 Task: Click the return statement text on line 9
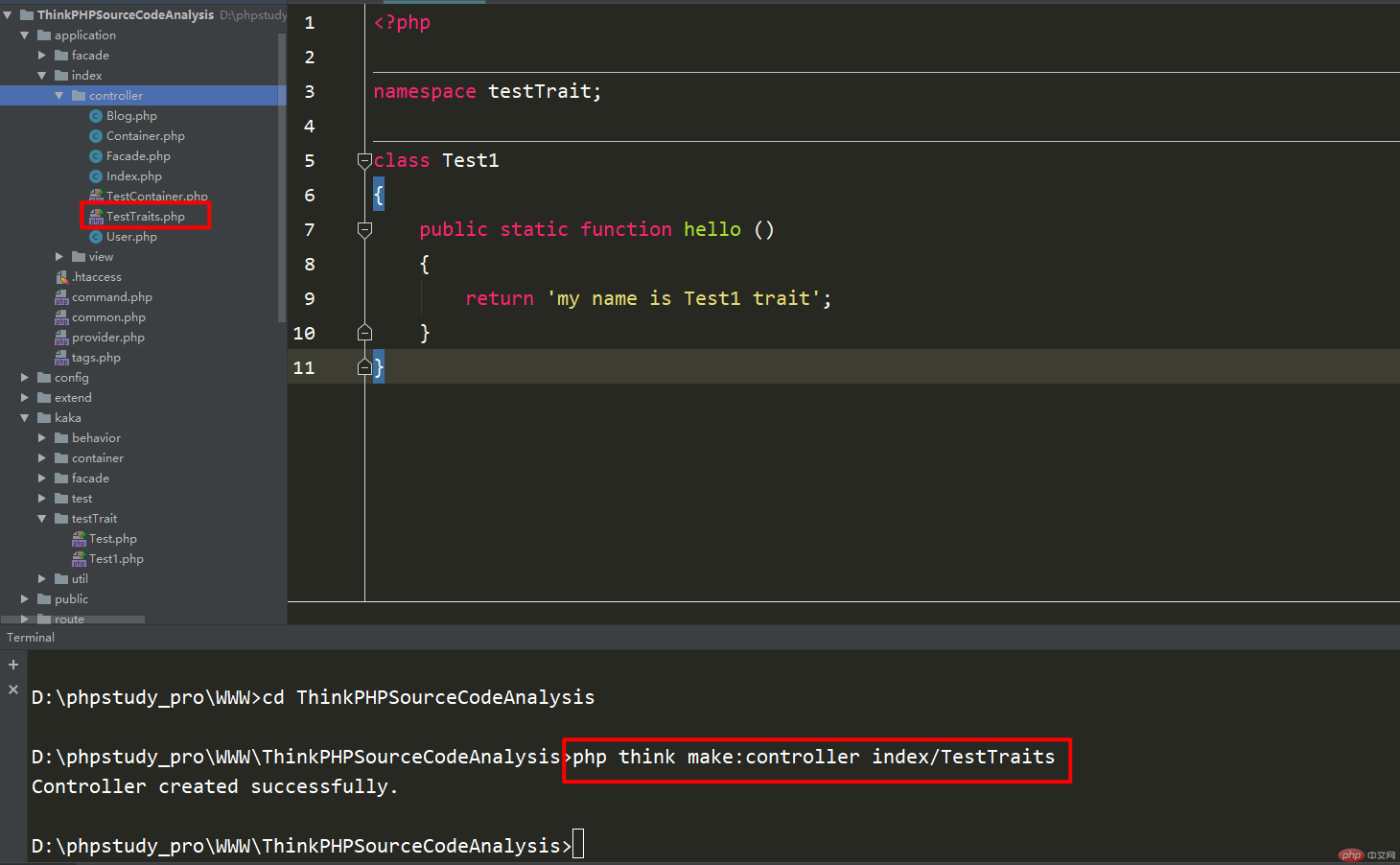[648, 299]
